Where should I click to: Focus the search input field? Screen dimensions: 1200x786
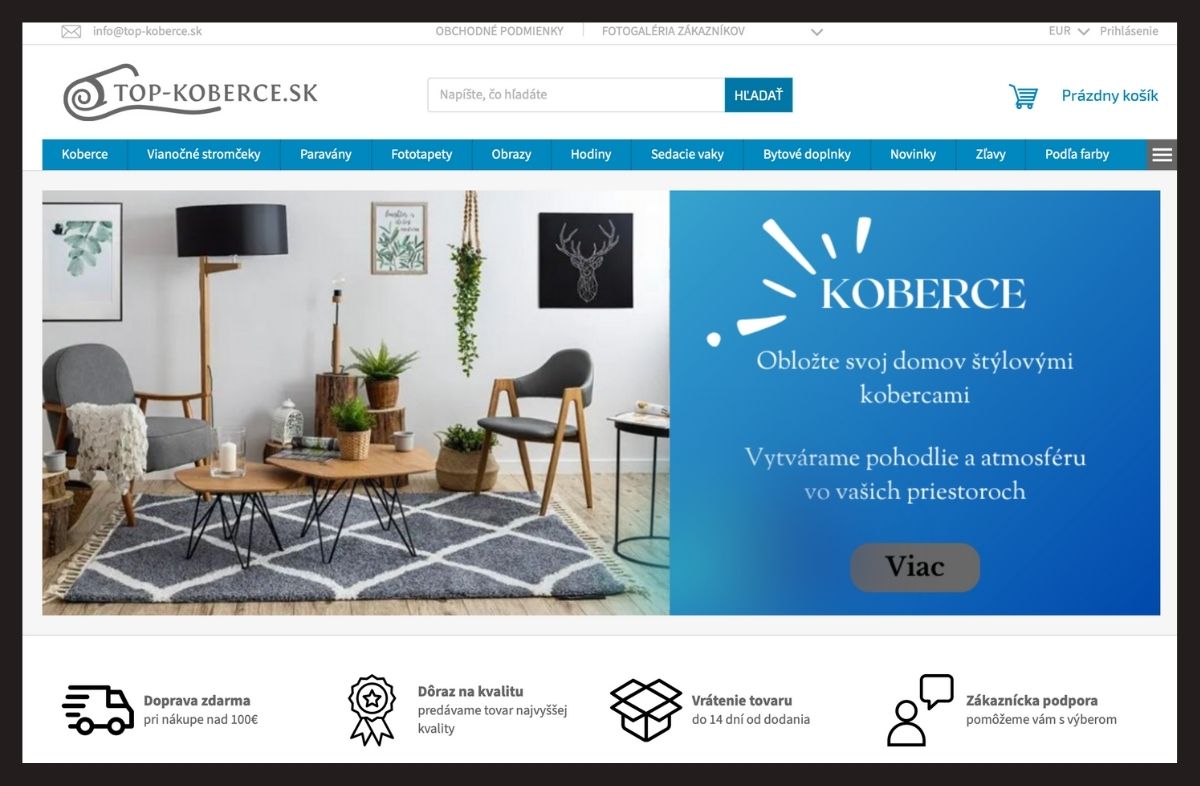577,95
